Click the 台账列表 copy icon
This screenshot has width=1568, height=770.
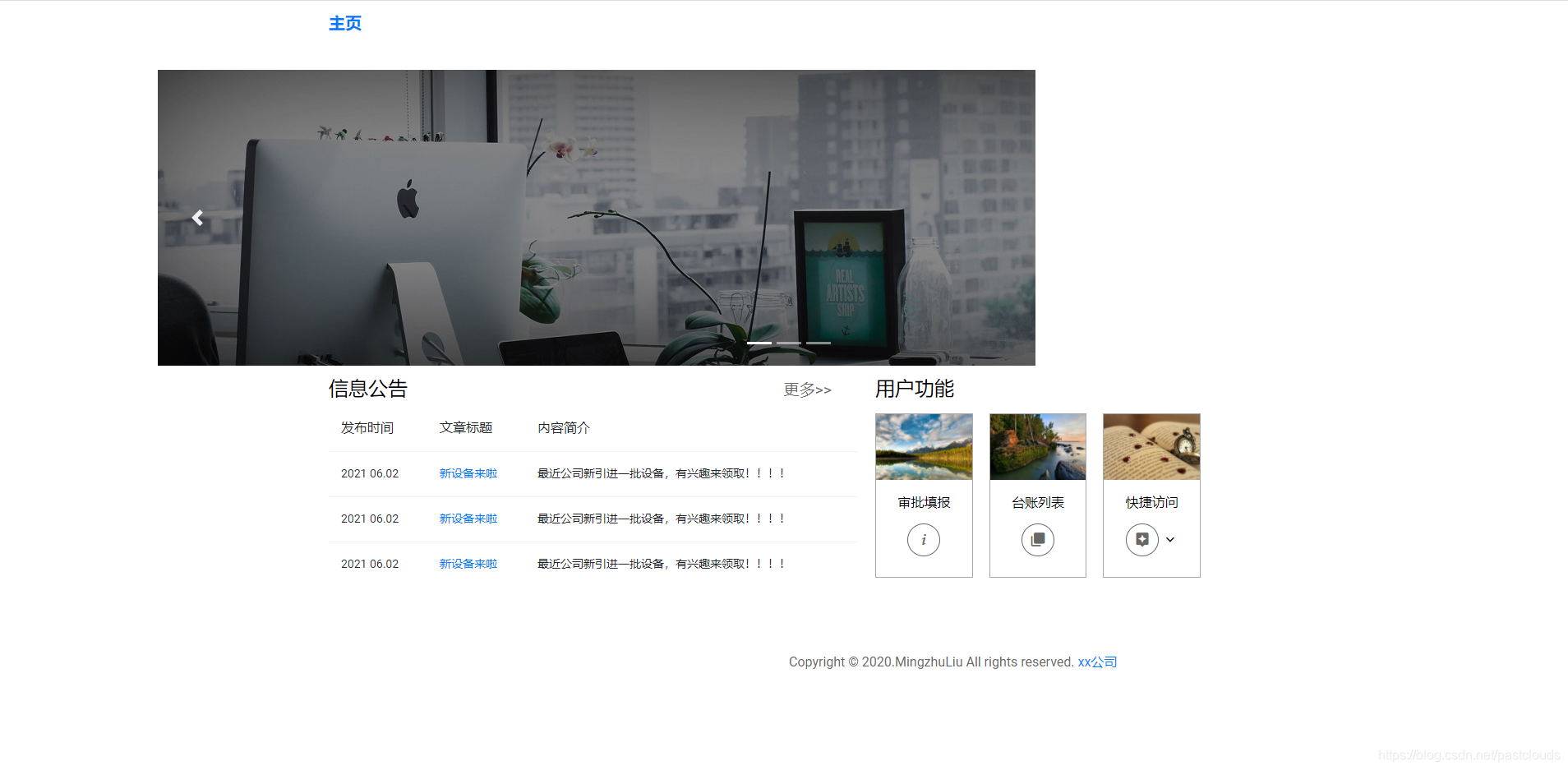(1038, 540)
